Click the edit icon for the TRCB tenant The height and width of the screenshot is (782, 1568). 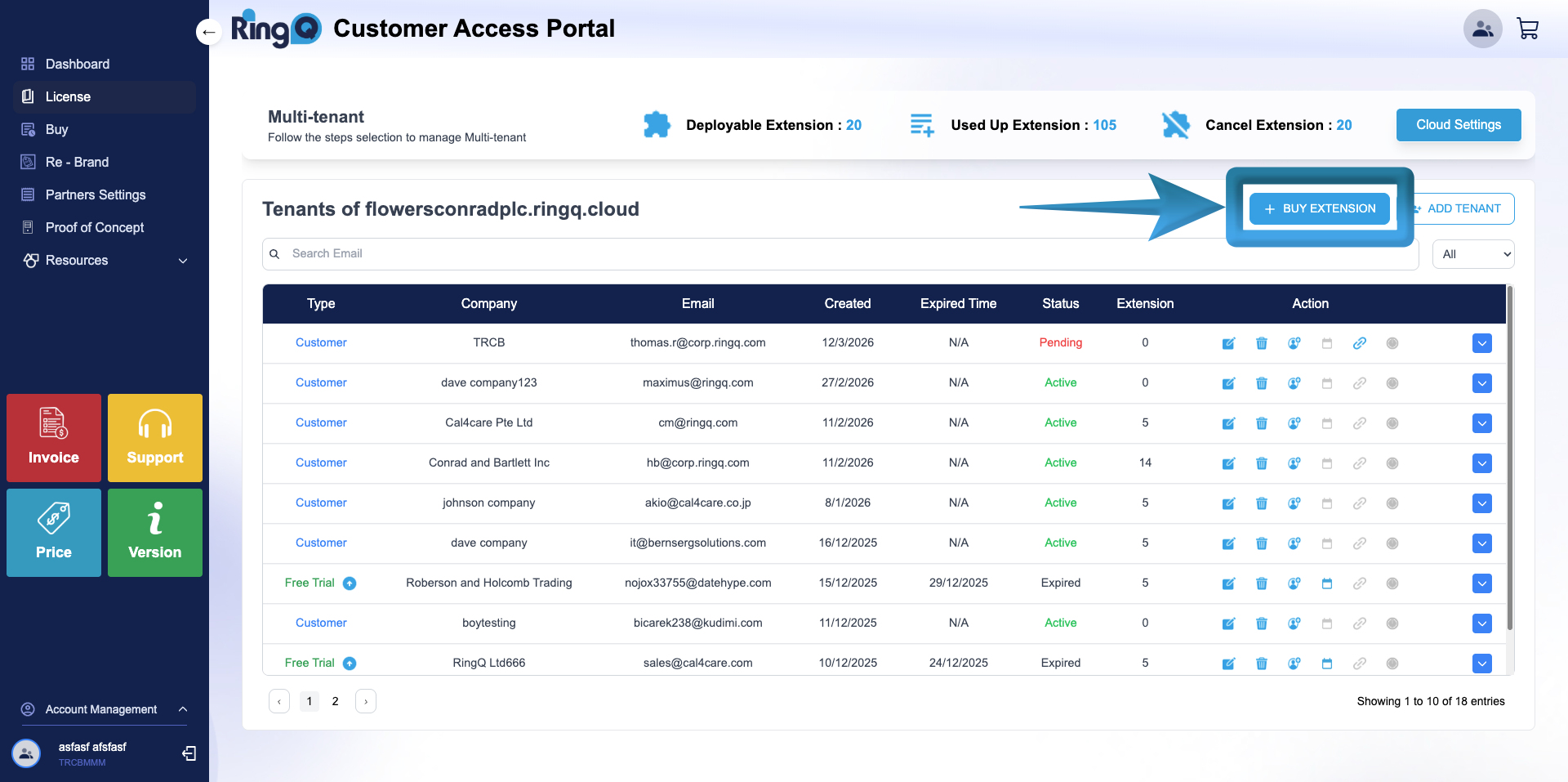tap(1228, 343)
